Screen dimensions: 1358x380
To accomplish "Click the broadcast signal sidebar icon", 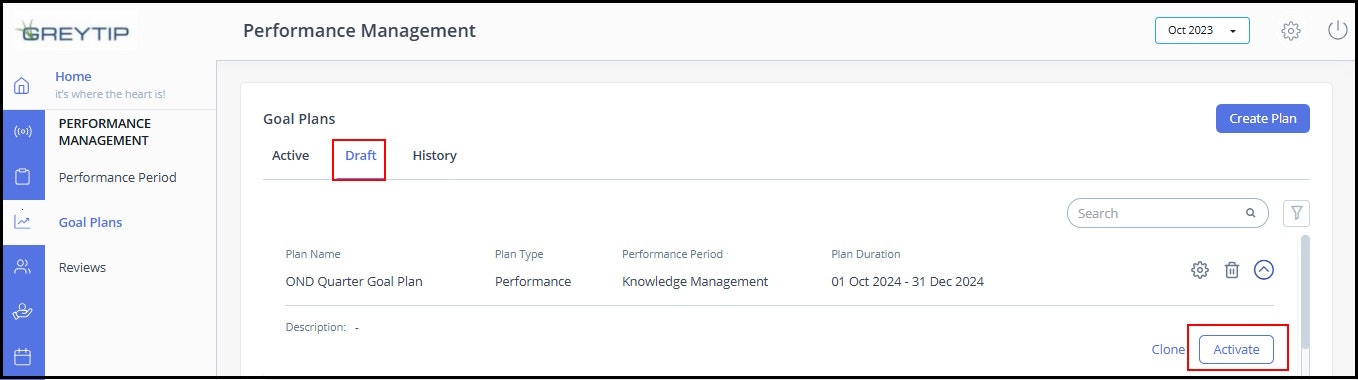I will 22,132.
